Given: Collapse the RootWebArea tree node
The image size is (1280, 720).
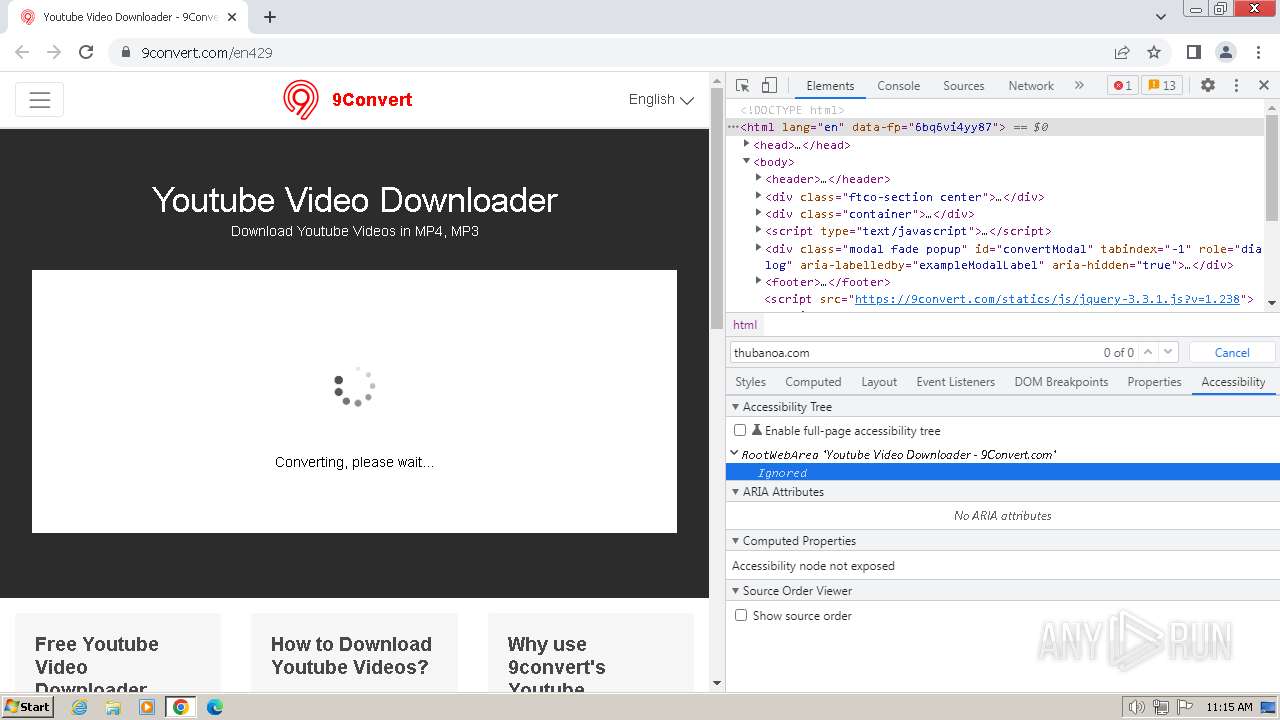Looking at the screenshot, I should tap(736, 454).
